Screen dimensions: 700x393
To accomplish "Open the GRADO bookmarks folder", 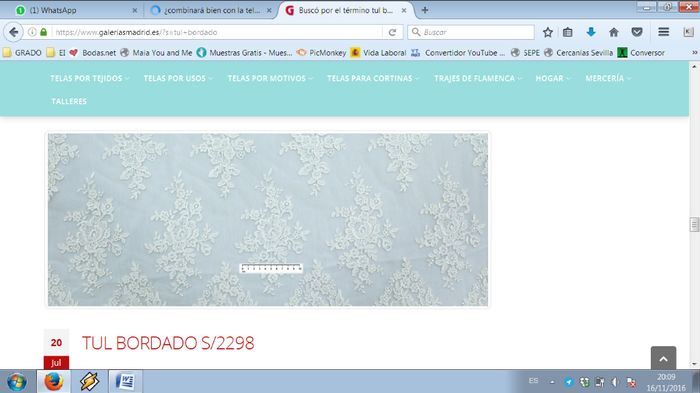I will pos(22,53).
